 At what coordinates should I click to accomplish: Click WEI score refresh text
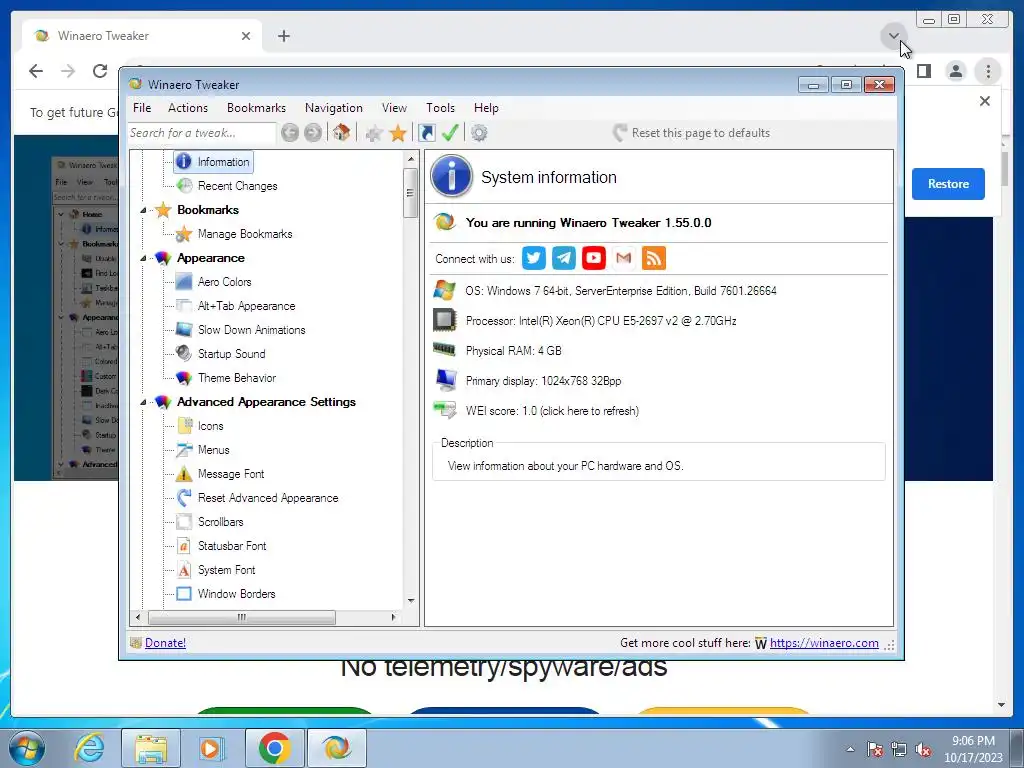coord(552,411)
